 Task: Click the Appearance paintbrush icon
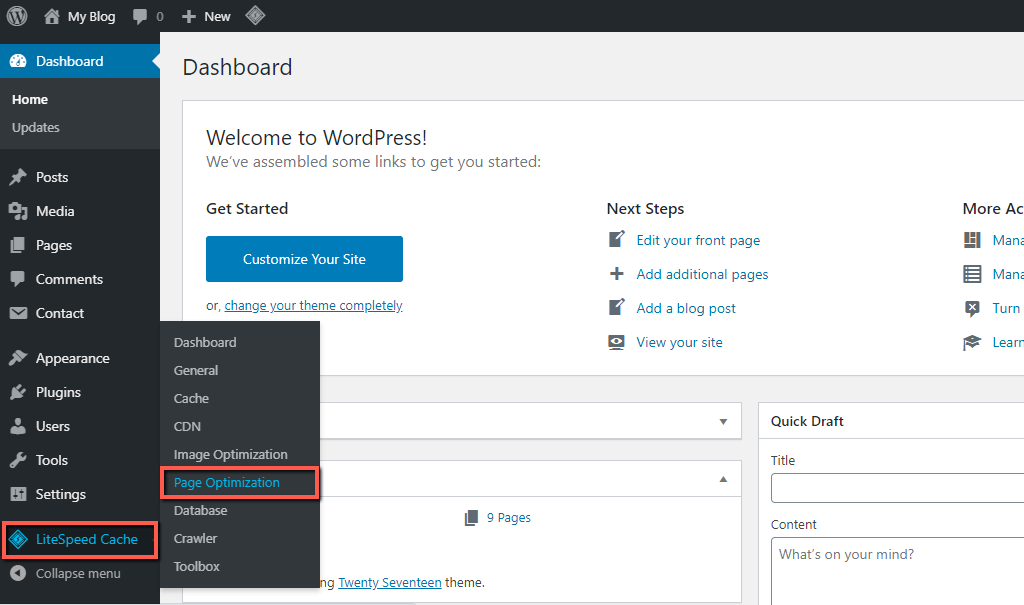click(18, 358)
